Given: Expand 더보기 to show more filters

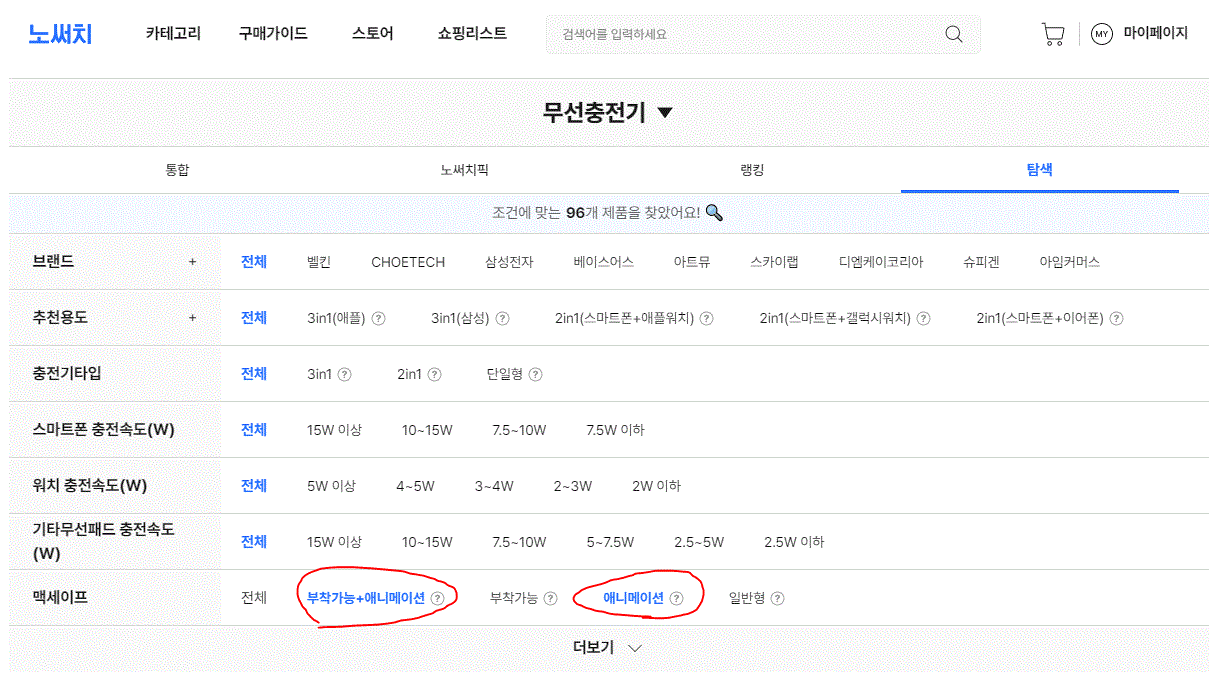Looking at the screenshot, I should (x=608, y=647).
